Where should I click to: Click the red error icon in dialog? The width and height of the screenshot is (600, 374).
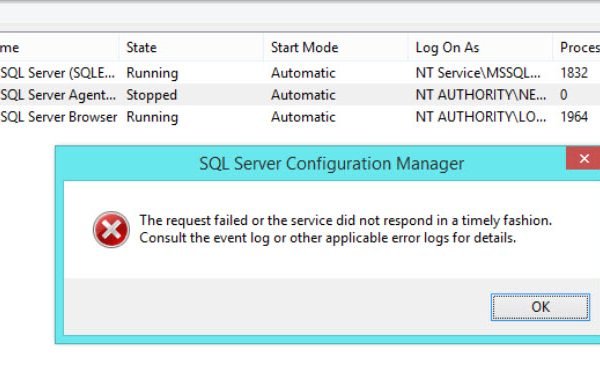click(x=111, y=229)
